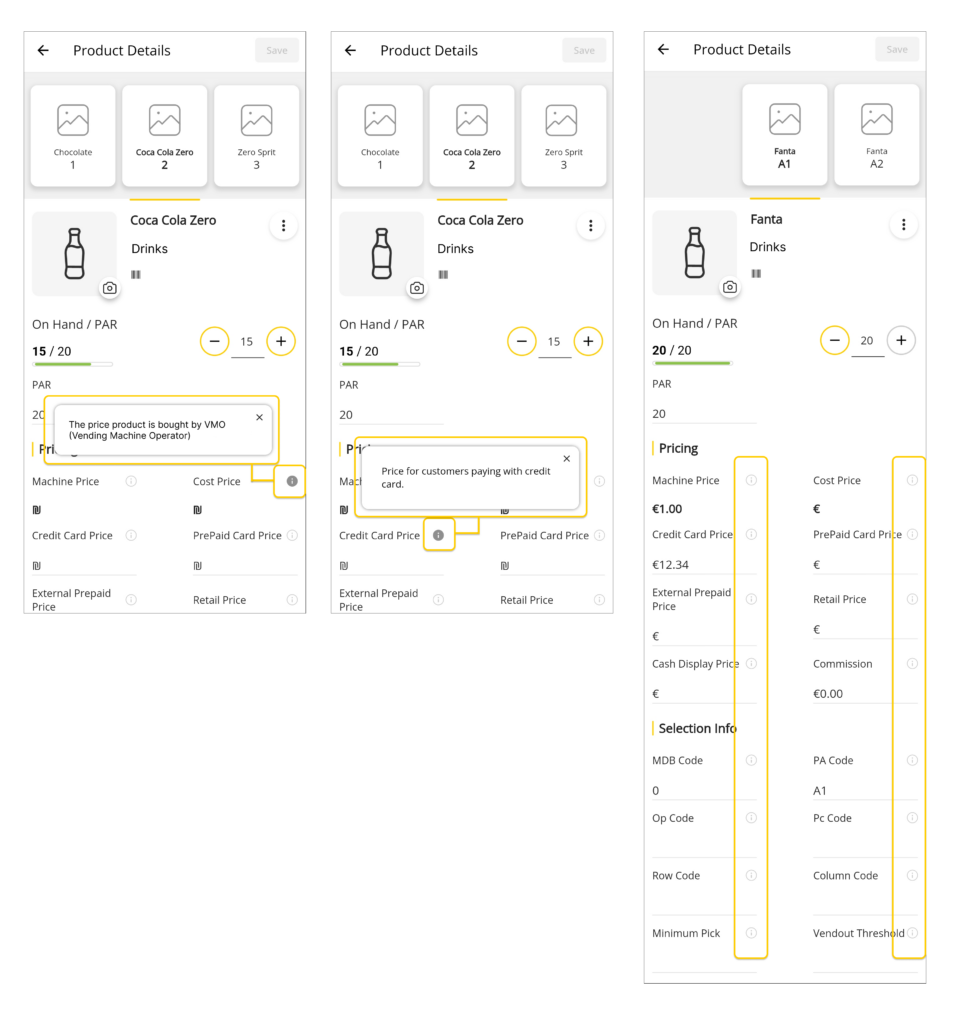Screen dimensions: 963x1024
Task: Click the PAR field on the middle screen
Action: [392, 415]
